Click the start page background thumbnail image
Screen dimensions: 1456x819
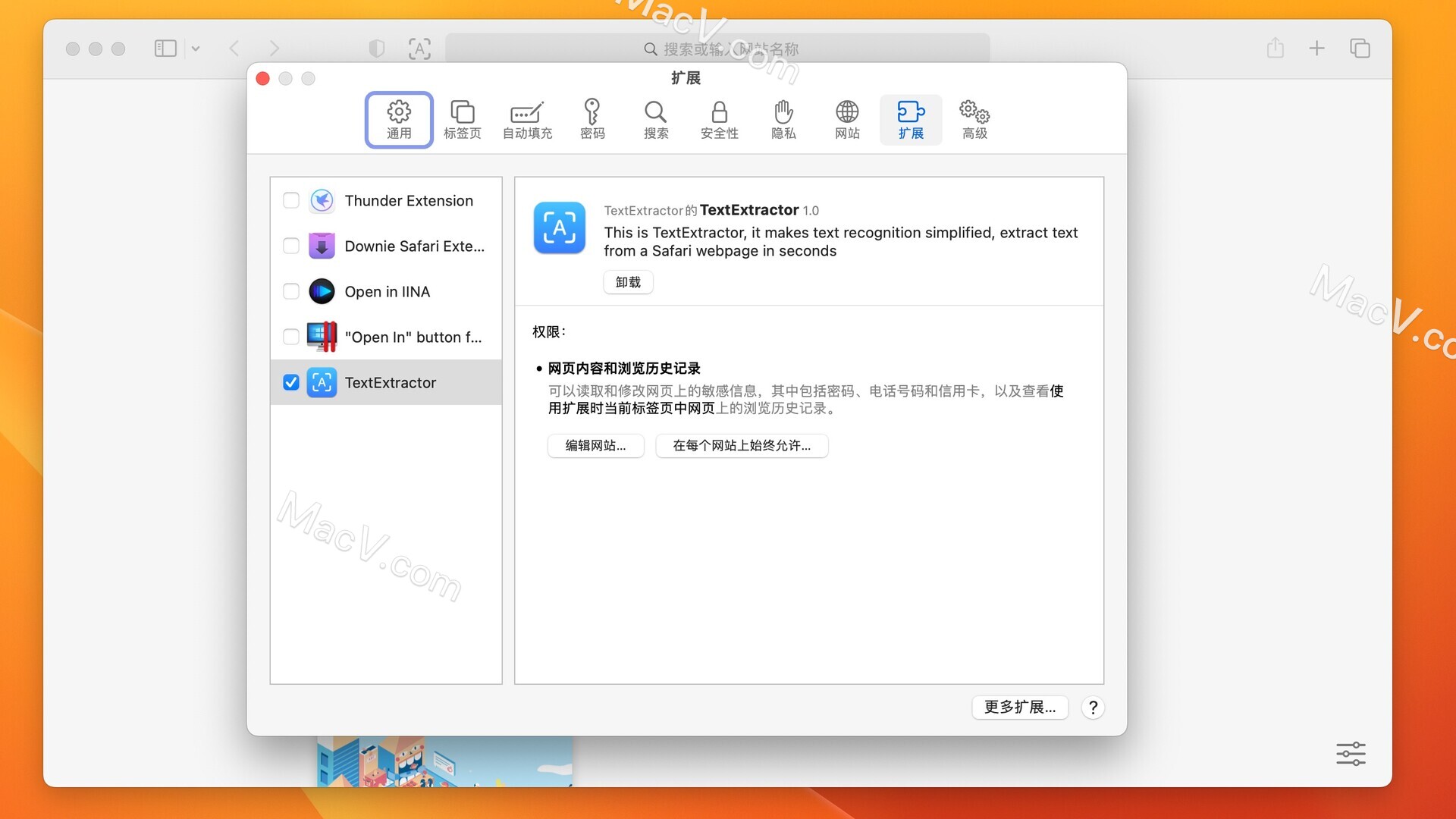(444, 761)
